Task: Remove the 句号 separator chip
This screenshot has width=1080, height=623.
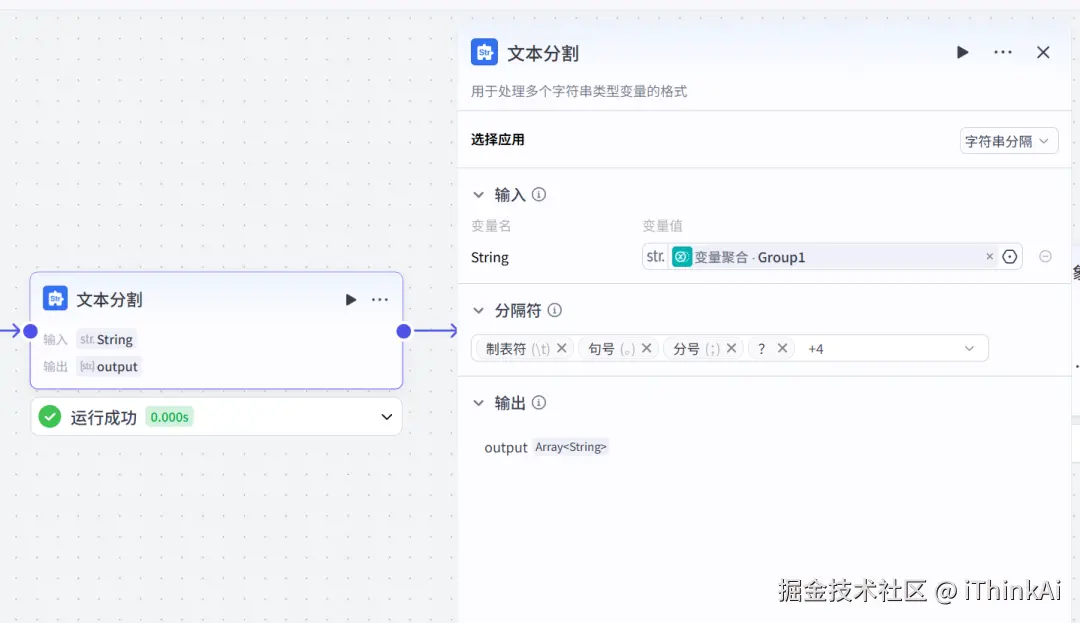Action: coord(646,348)
